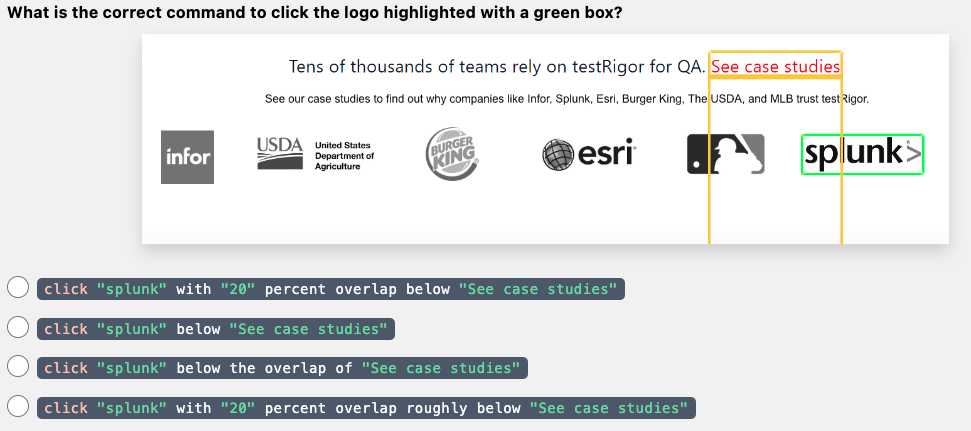971x431 pixels.
Task: Click the Burger King logo
Action: (452, 154)
